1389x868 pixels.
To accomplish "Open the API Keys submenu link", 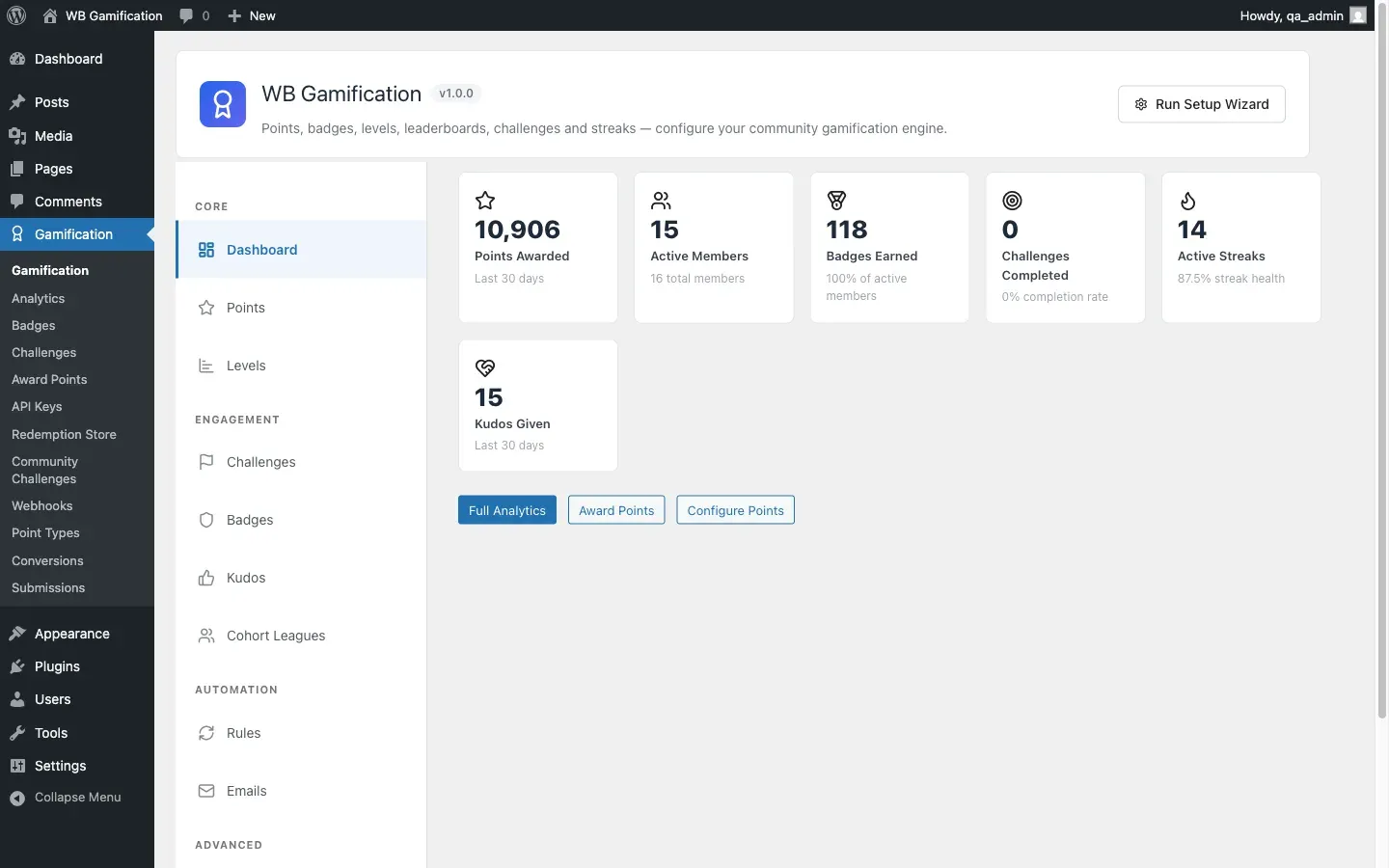I will [x=37, y=407].
